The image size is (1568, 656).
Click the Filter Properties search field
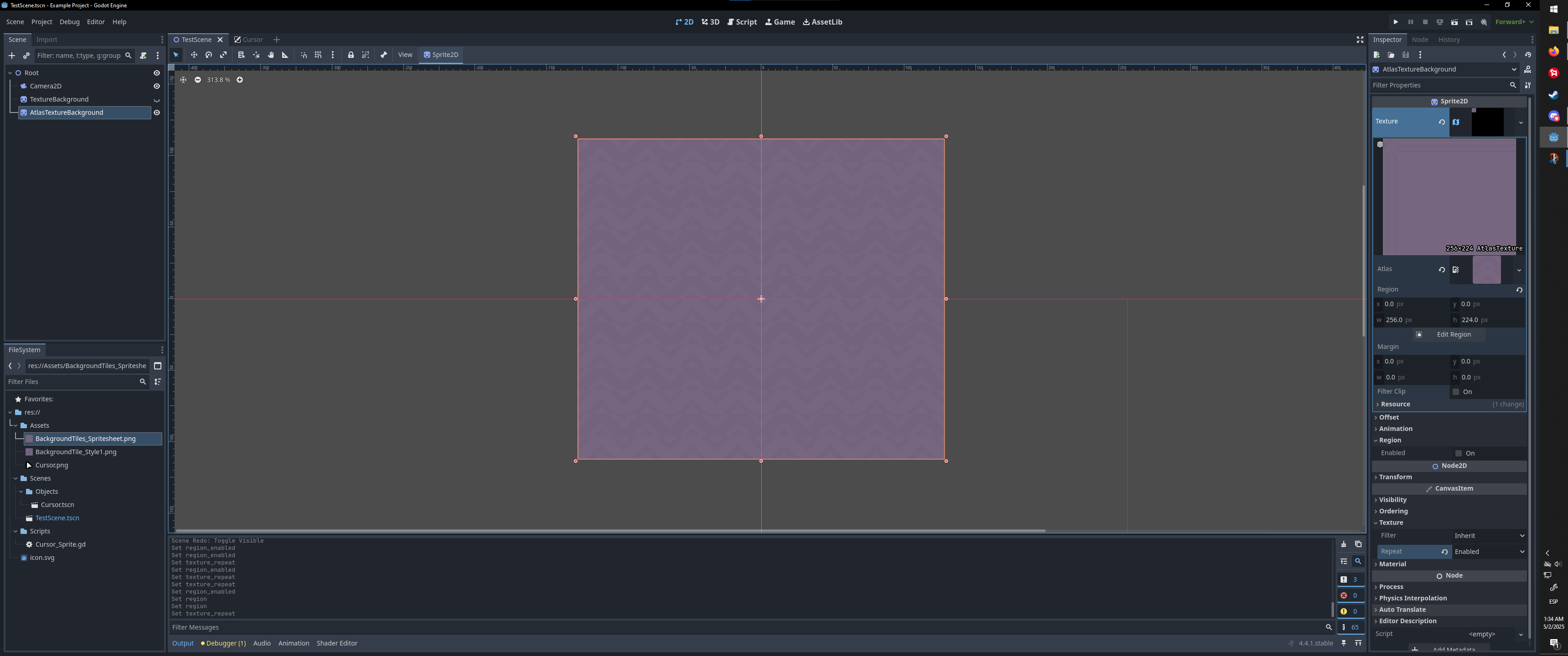1444,85
